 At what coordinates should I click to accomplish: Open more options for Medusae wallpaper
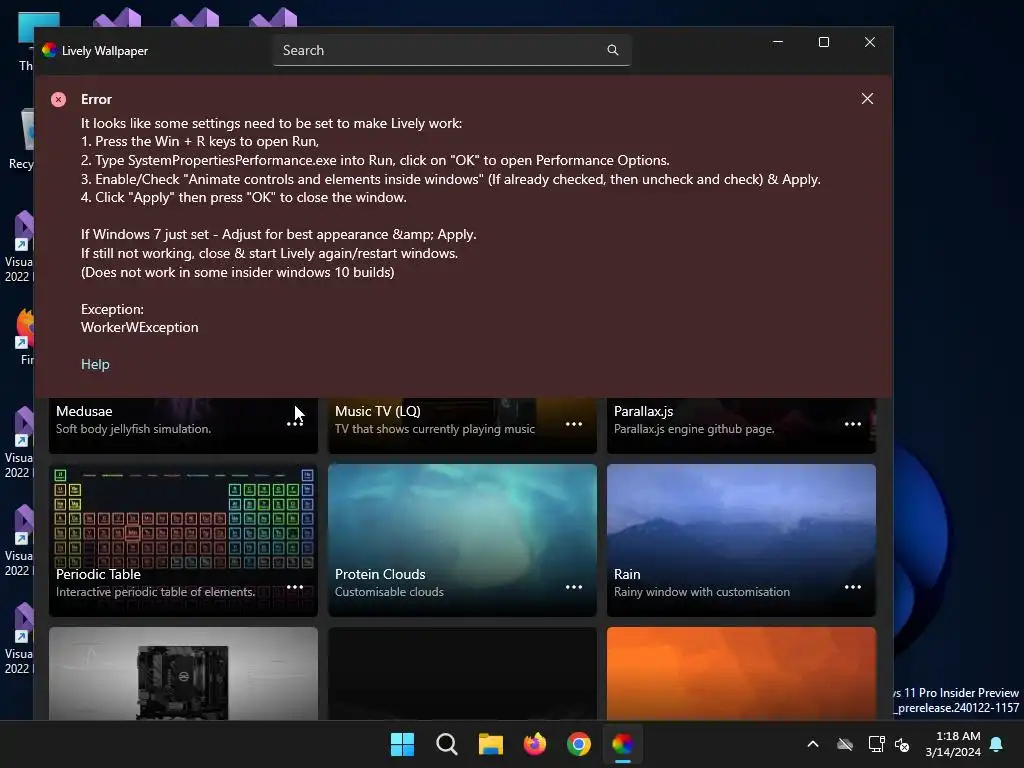point(295,424)
